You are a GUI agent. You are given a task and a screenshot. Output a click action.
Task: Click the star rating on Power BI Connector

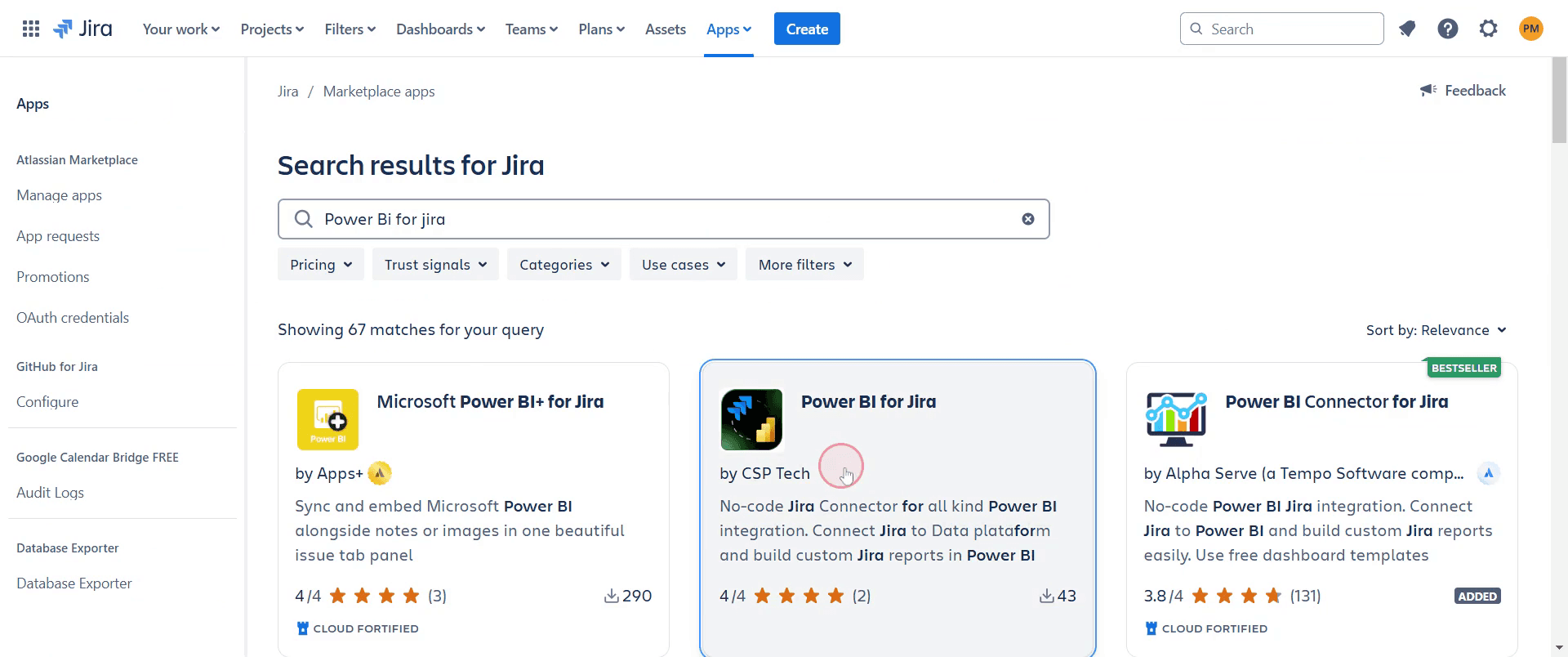point(1236,596)
